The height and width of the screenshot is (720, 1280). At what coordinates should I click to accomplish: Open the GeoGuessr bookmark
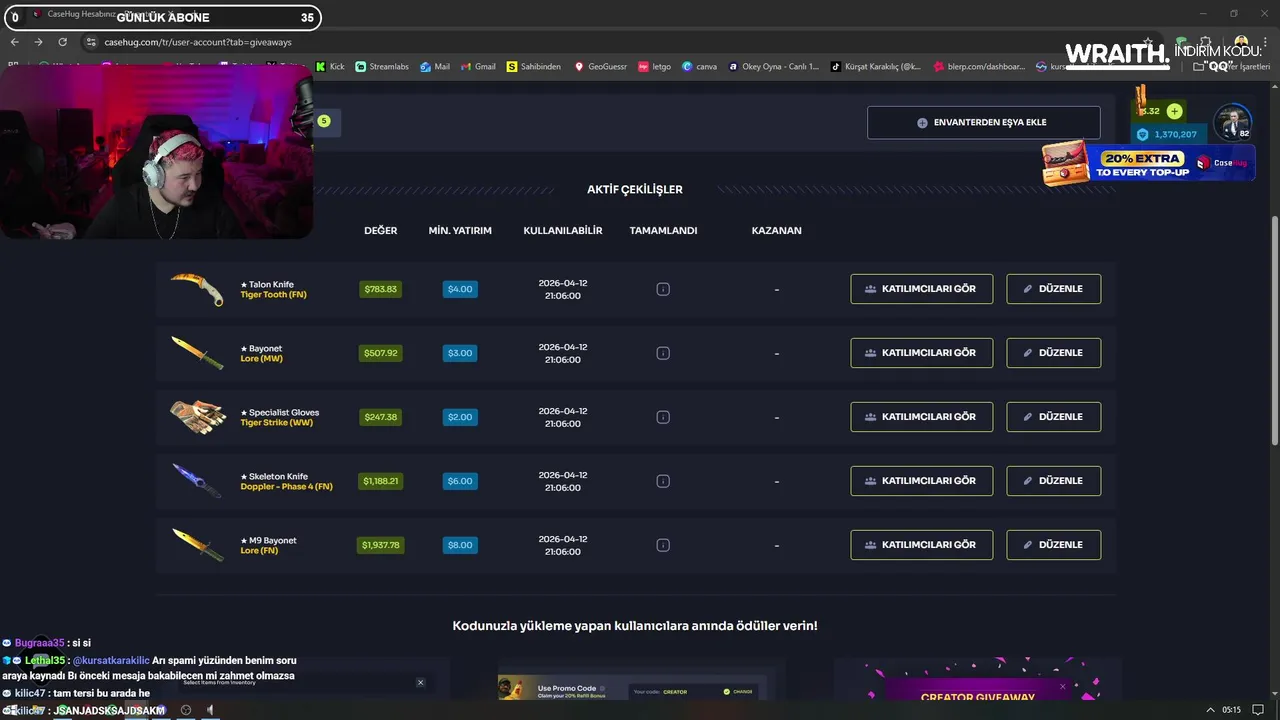(x=600, y=66)
